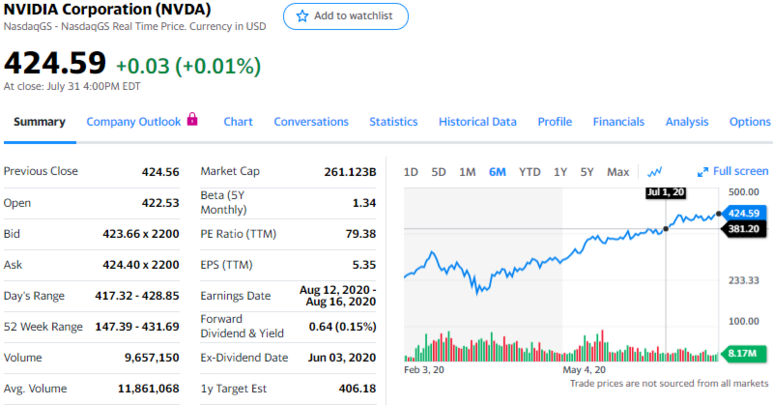Click the Beta value 1.34
Image resolution: width=773 pixels, height=405 pixels.
(x=364, y=203)
